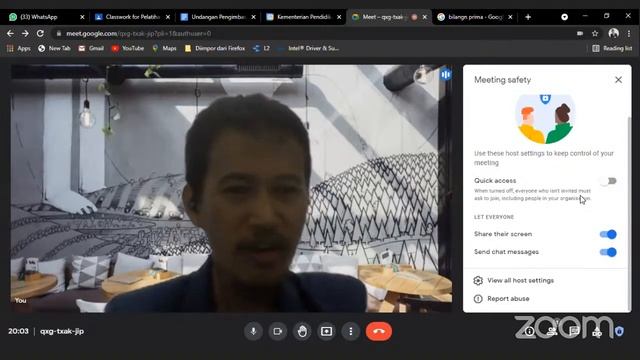Open the Chrome profile avatar
The image size is (640, 360).
[x=613, y=33]
